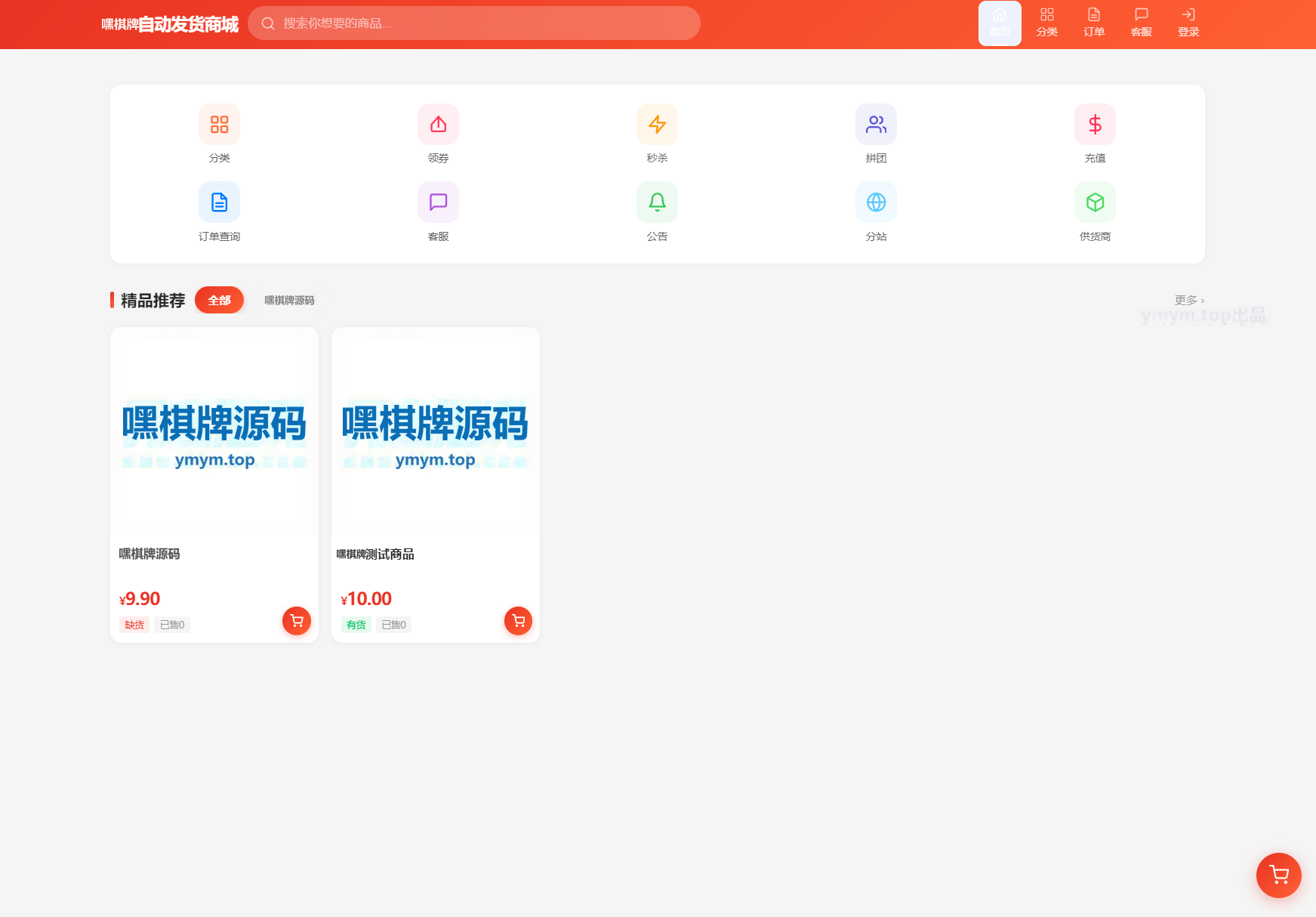This screenshot has width=1316, height=917.
Task: Open the 拼团 group-buy icon
Action: point(876,124)
